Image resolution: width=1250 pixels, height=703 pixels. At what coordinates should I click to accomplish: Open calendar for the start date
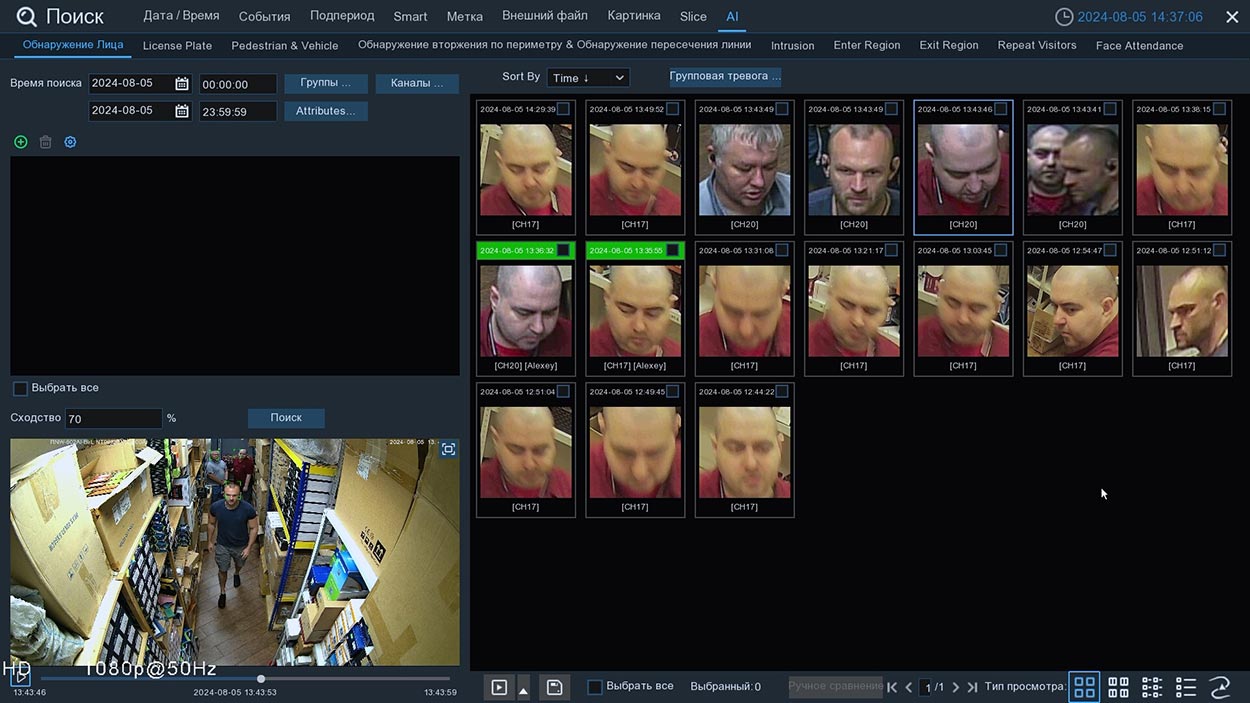pyautogui.click(x=181, y=84)
